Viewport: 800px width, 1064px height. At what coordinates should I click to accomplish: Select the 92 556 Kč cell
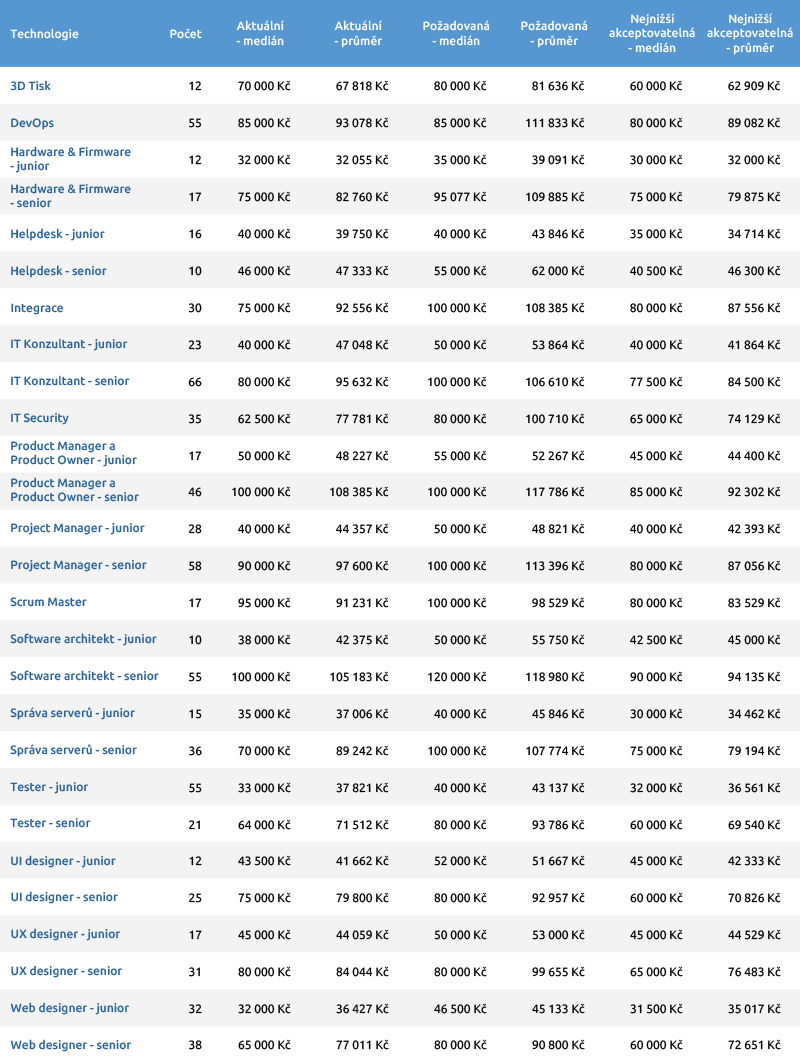pos(362,308)
